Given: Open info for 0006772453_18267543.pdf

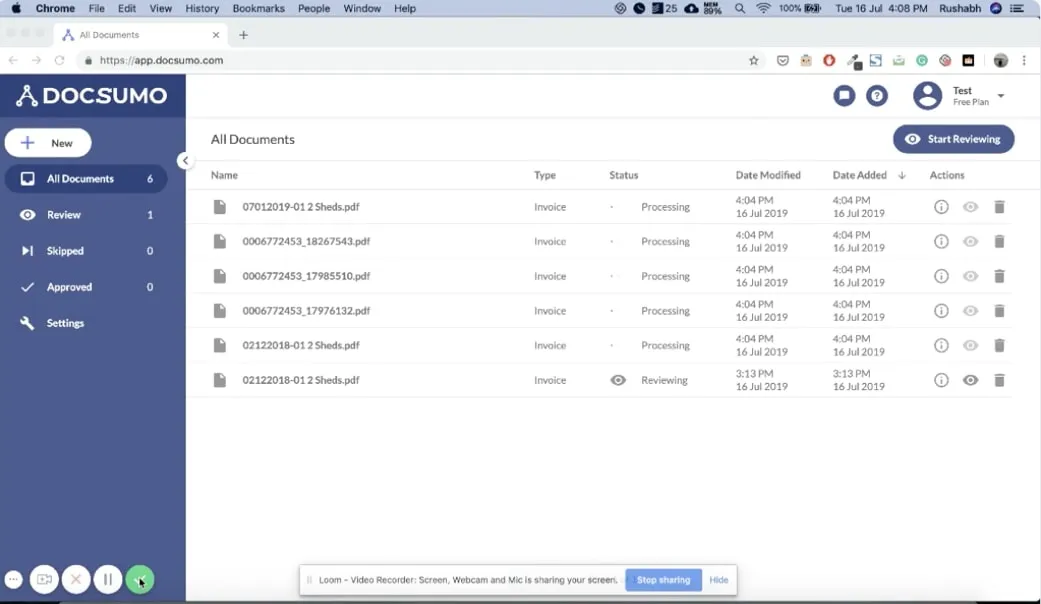Looking at the screenshot, I should (941, 242).
